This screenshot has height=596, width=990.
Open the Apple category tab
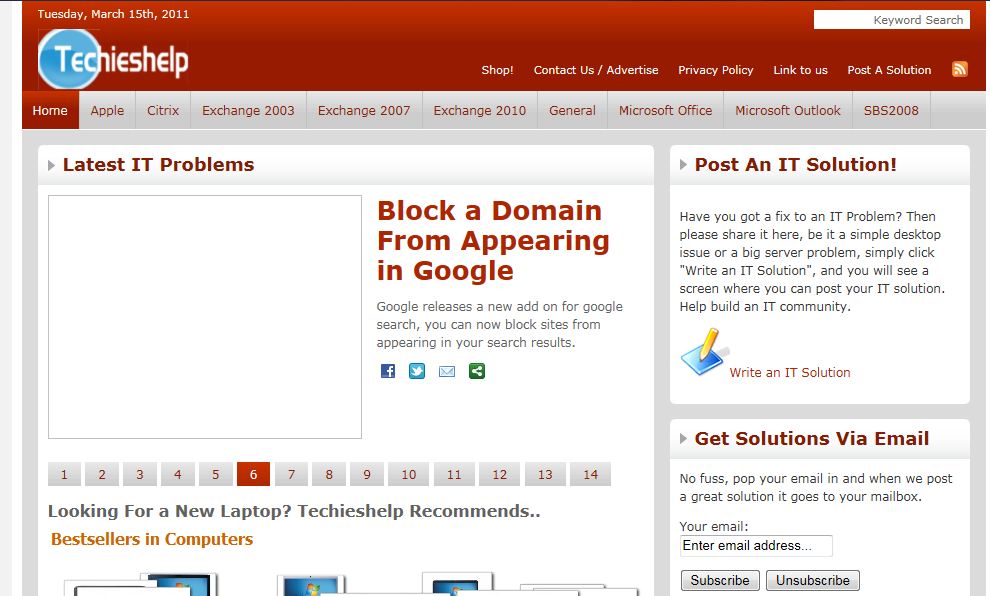[107, 110]
